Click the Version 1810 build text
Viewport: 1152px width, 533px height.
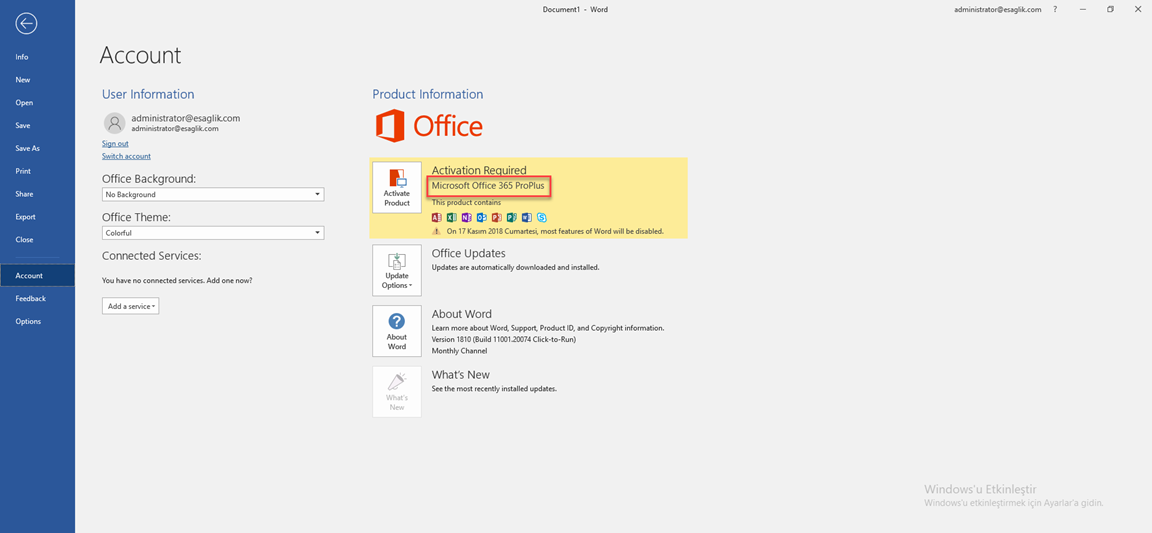(x=503, y=340)
